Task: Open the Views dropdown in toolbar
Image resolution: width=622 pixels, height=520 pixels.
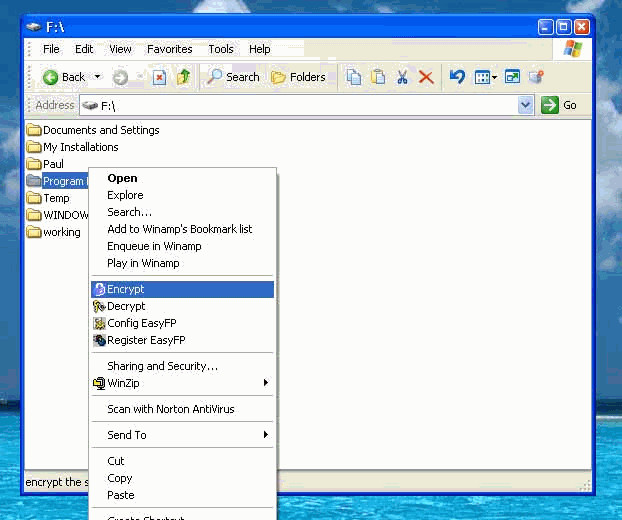Action: 486,77
